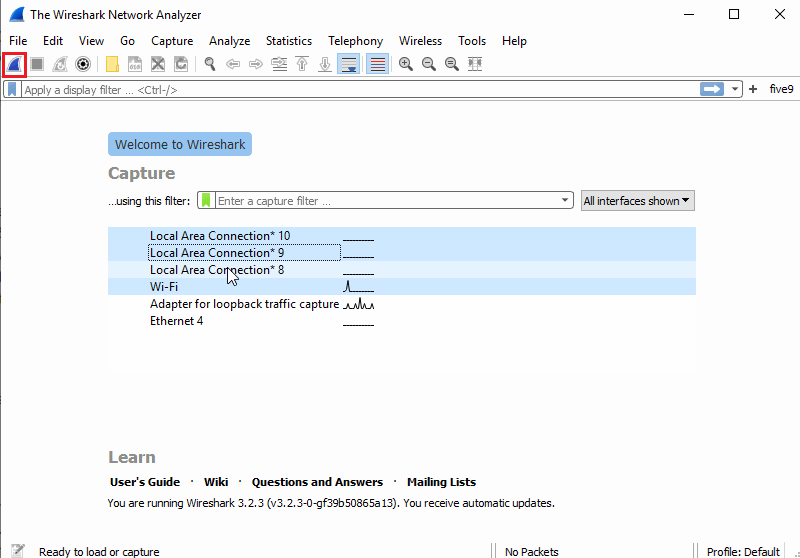
Task: Click Profile: Default in status bar
Action: tap(743, 552)
